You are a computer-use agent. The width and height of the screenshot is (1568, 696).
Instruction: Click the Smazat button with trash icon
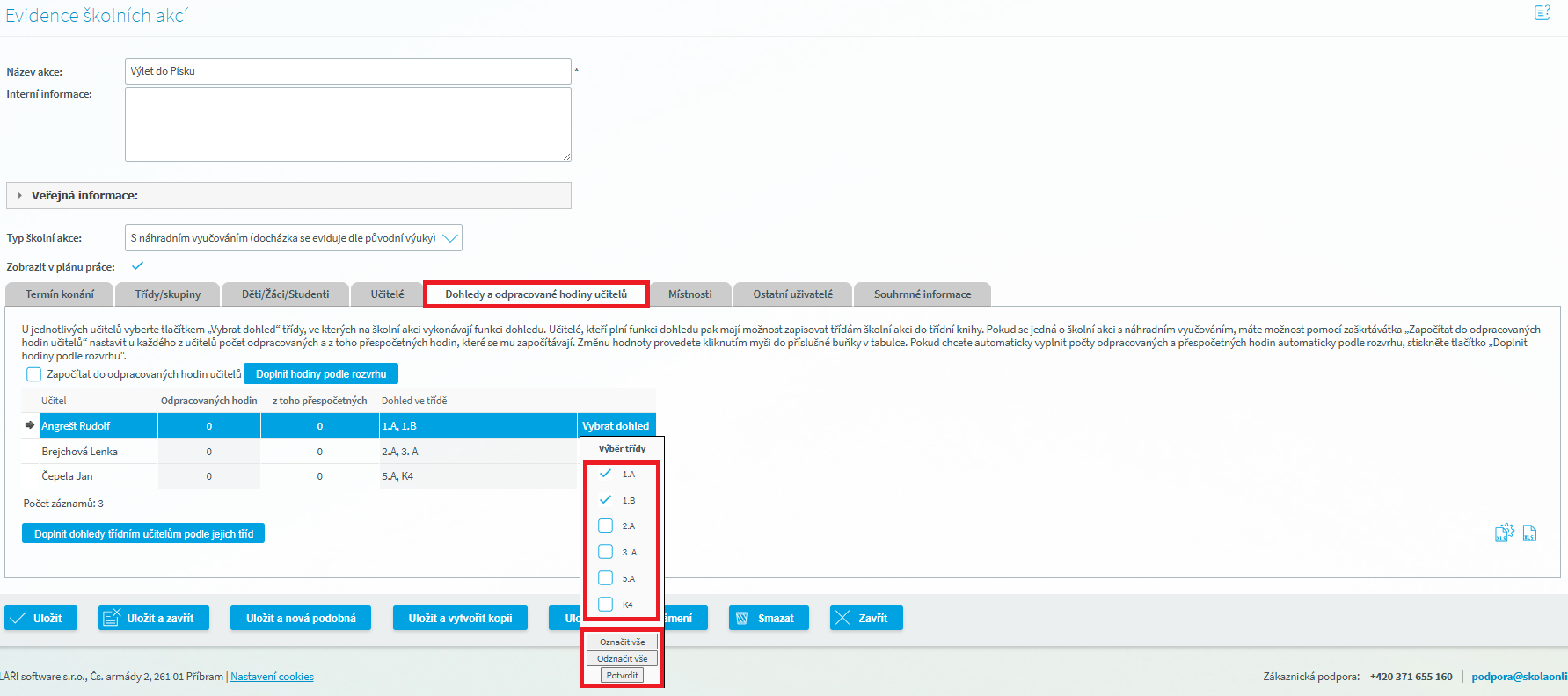coord(768,619)
